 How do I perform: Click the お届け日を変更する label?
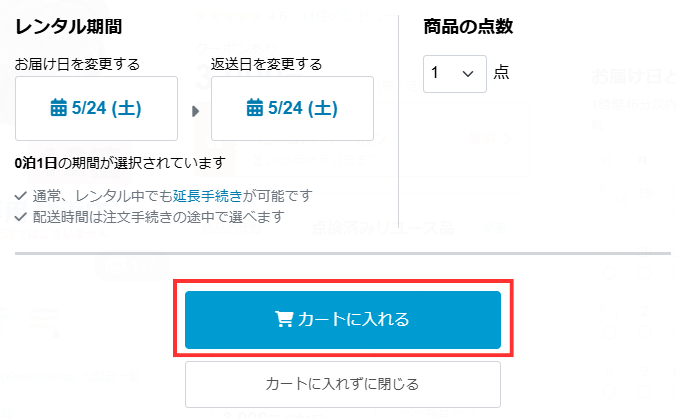click(x=78, y=64)
